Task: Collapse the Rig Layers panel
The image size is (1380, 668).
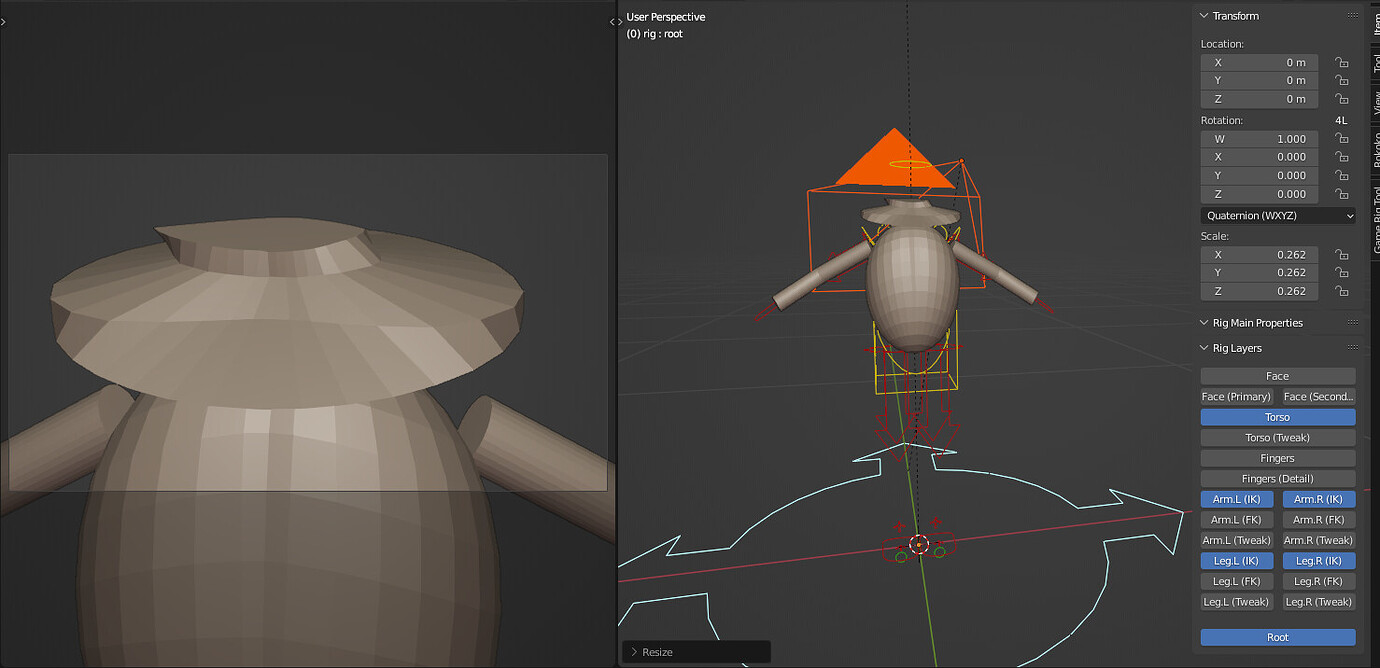Action: [1204, 348]
